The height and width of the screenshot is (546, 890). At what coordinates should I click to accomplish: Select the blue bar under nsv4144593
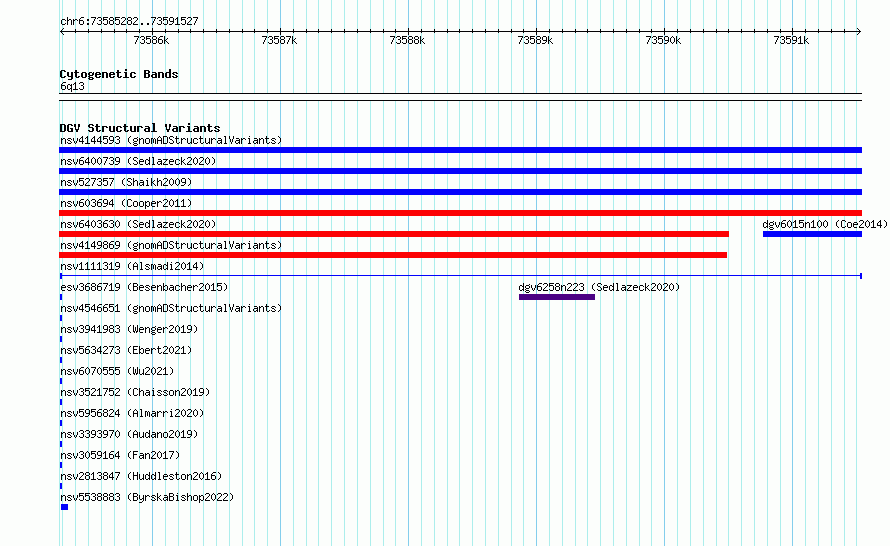click(x=460, y=150)
